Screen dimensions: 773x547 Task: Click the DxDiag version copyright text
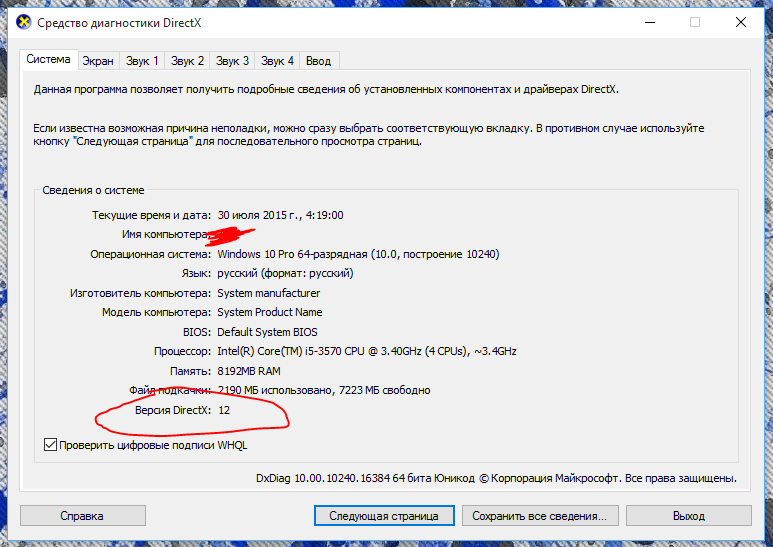click(496, 479)
